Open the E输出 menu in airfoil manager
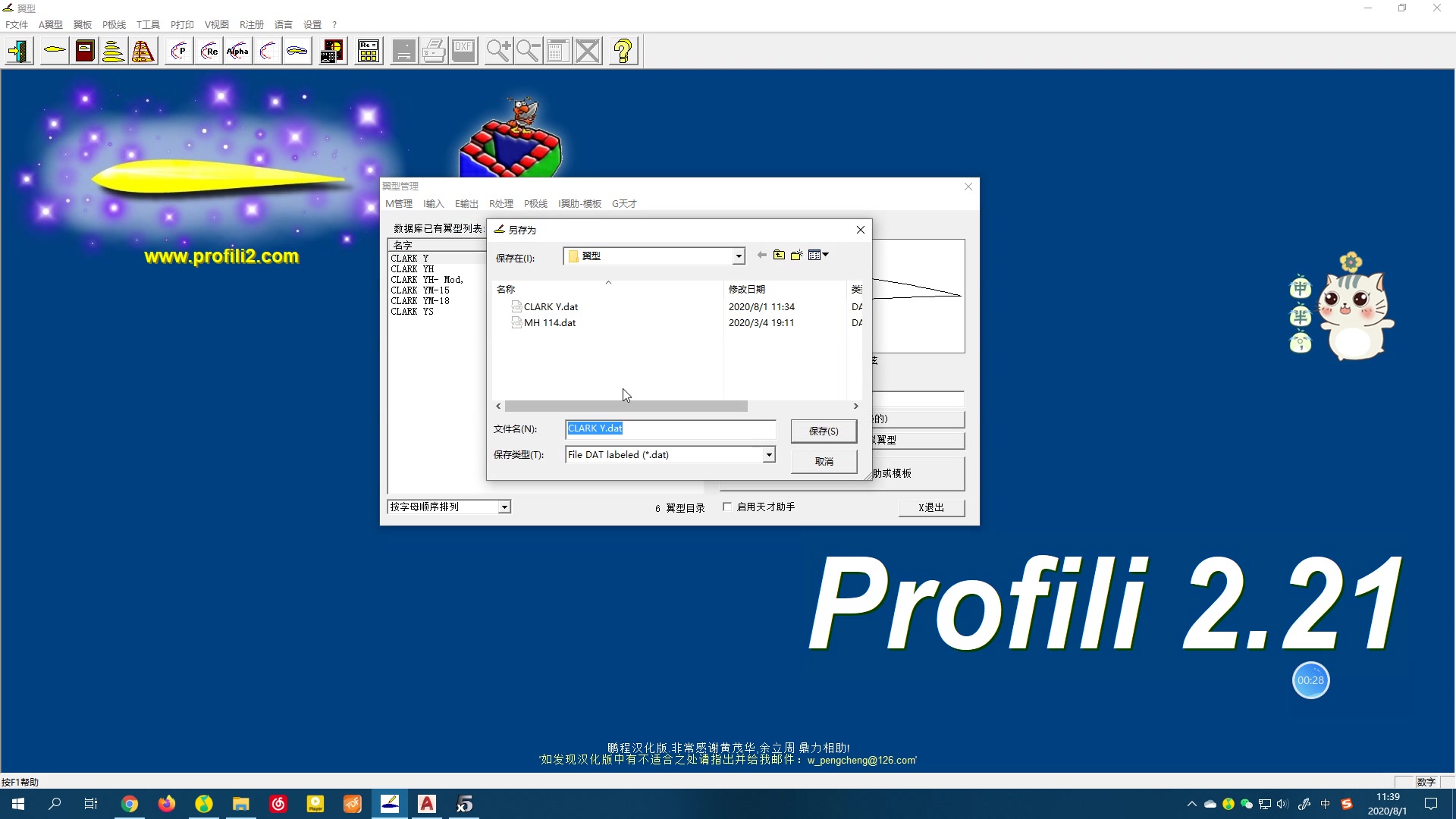Image resolution: width=1456 pixels, height=819 pixels. pyautogui.click(x=466, y=203)
